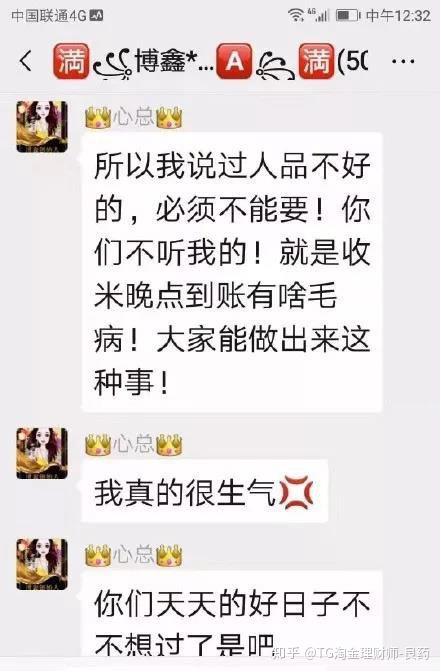This screenshot has height=672, width=441.
Task: Tap the 心总 name on last message
Action: 134,554
